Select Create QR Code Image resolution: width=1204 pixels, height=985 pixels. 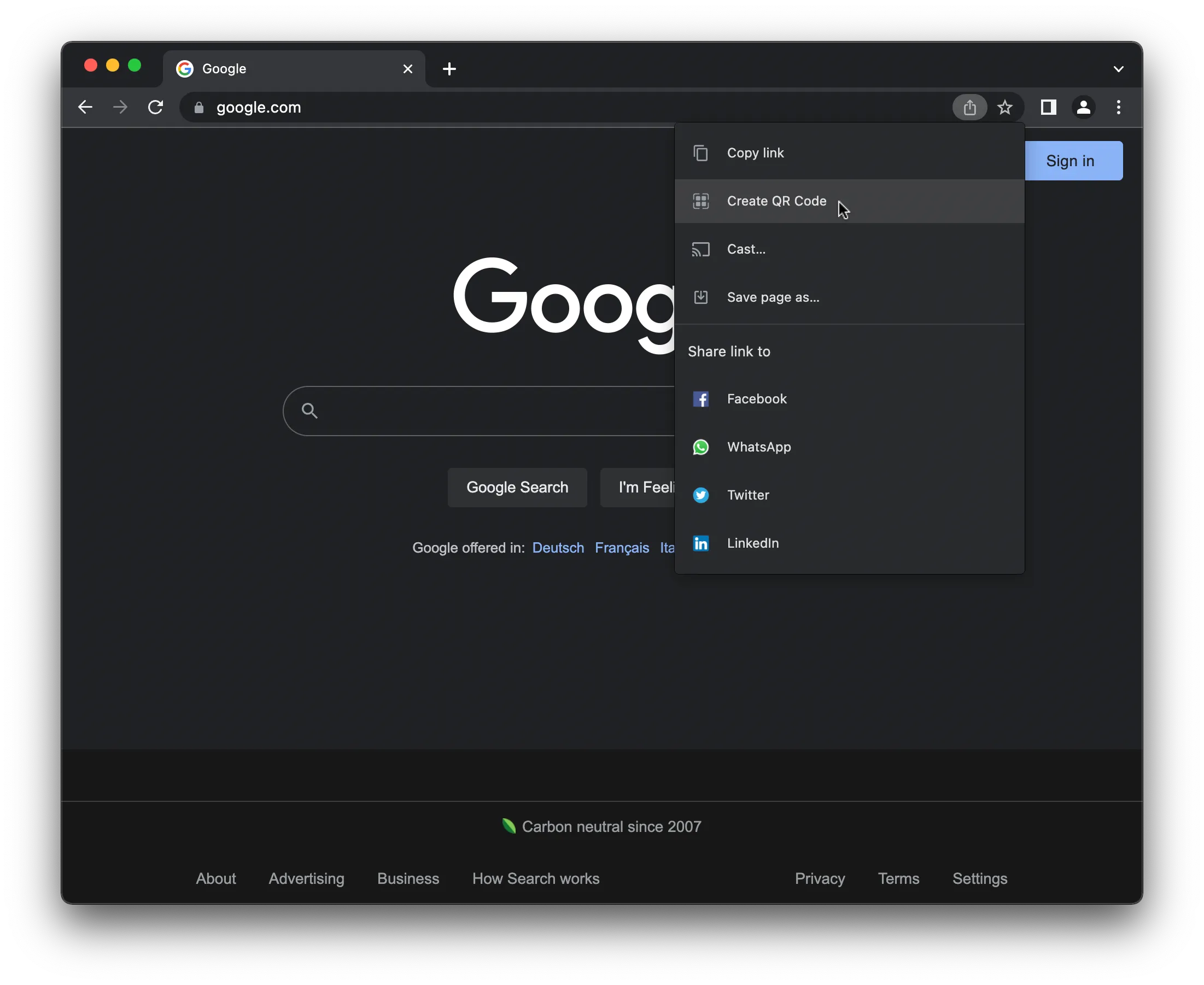(849, 201)
